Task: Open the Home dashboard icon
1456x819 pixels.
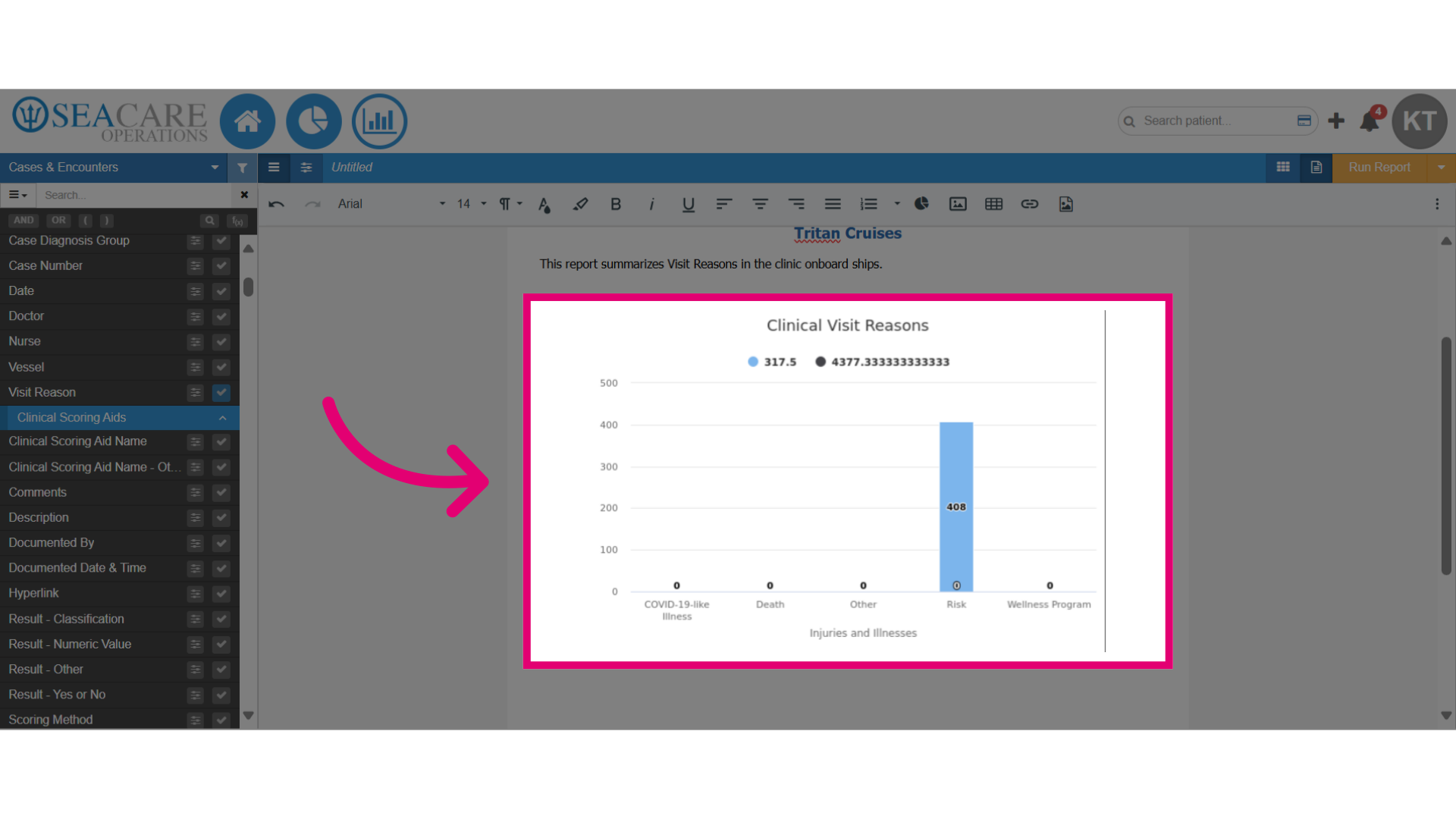Action: [x=247, y=121]
